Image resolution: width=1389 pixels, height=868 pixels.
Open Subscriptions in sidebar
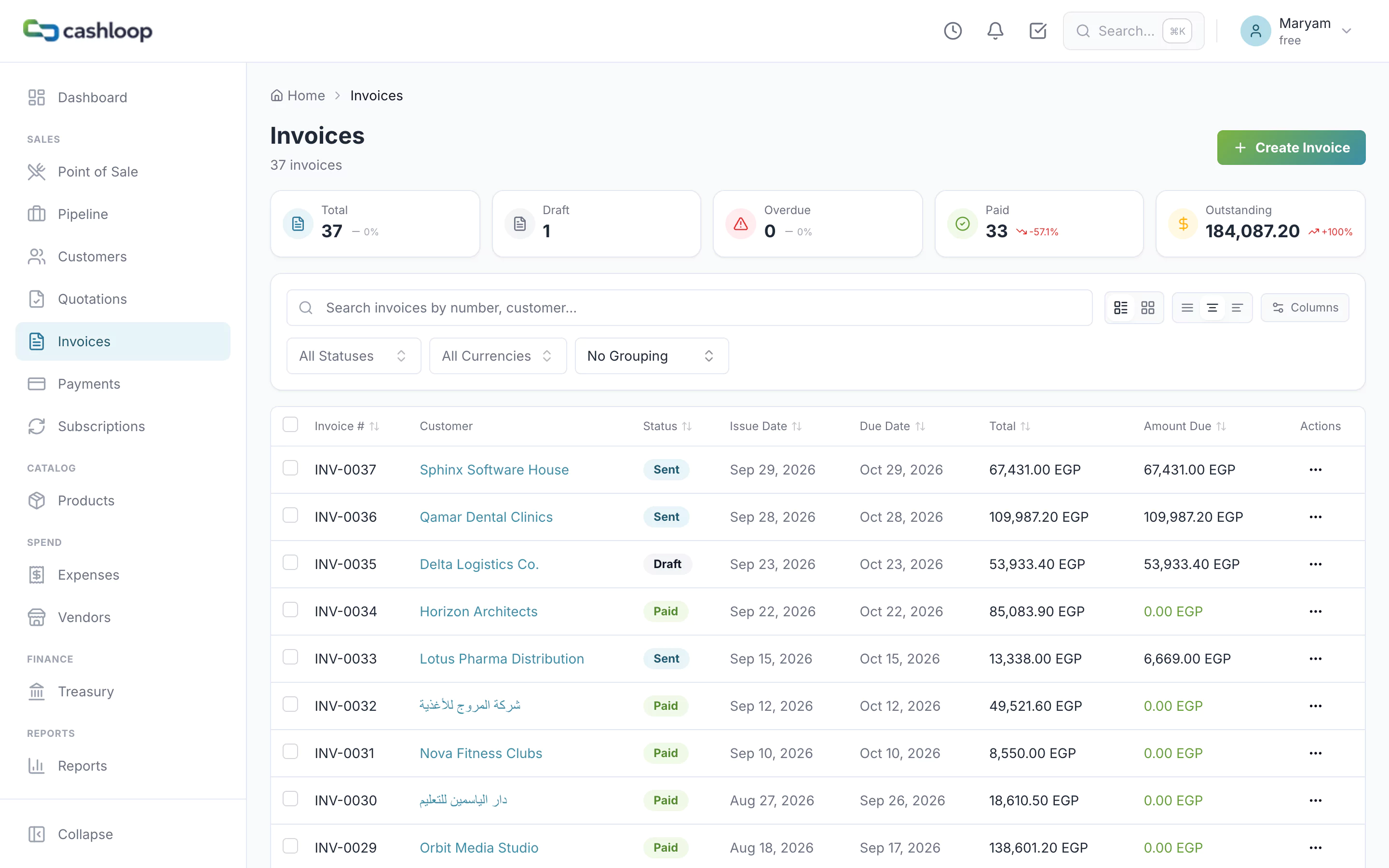click(x=123, y=427)
